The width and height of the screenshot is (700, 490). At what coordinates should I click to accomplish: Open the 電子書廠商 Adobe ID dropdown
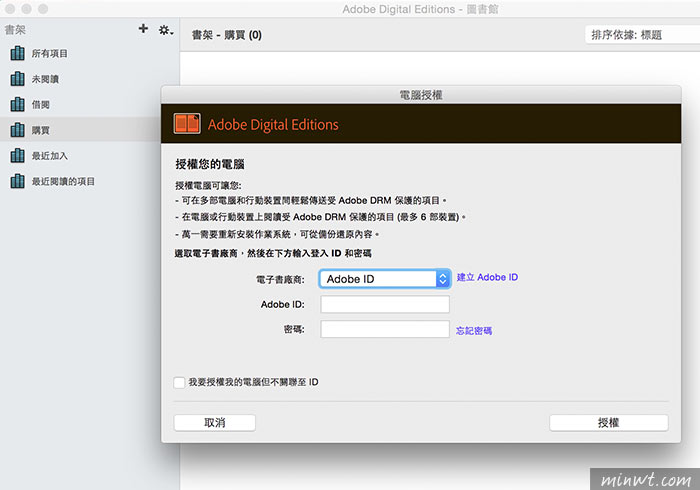[385, 279]
